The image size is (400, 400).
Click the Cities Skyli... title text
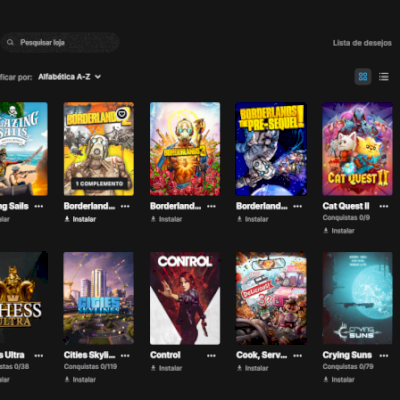click(x=89, y=355)
